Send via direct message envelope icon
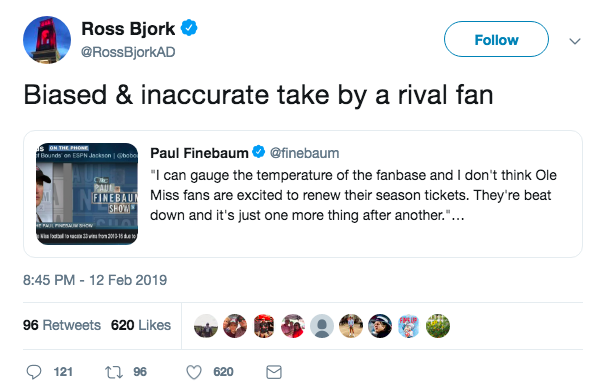The image size is (596, 385). [274, 372]
